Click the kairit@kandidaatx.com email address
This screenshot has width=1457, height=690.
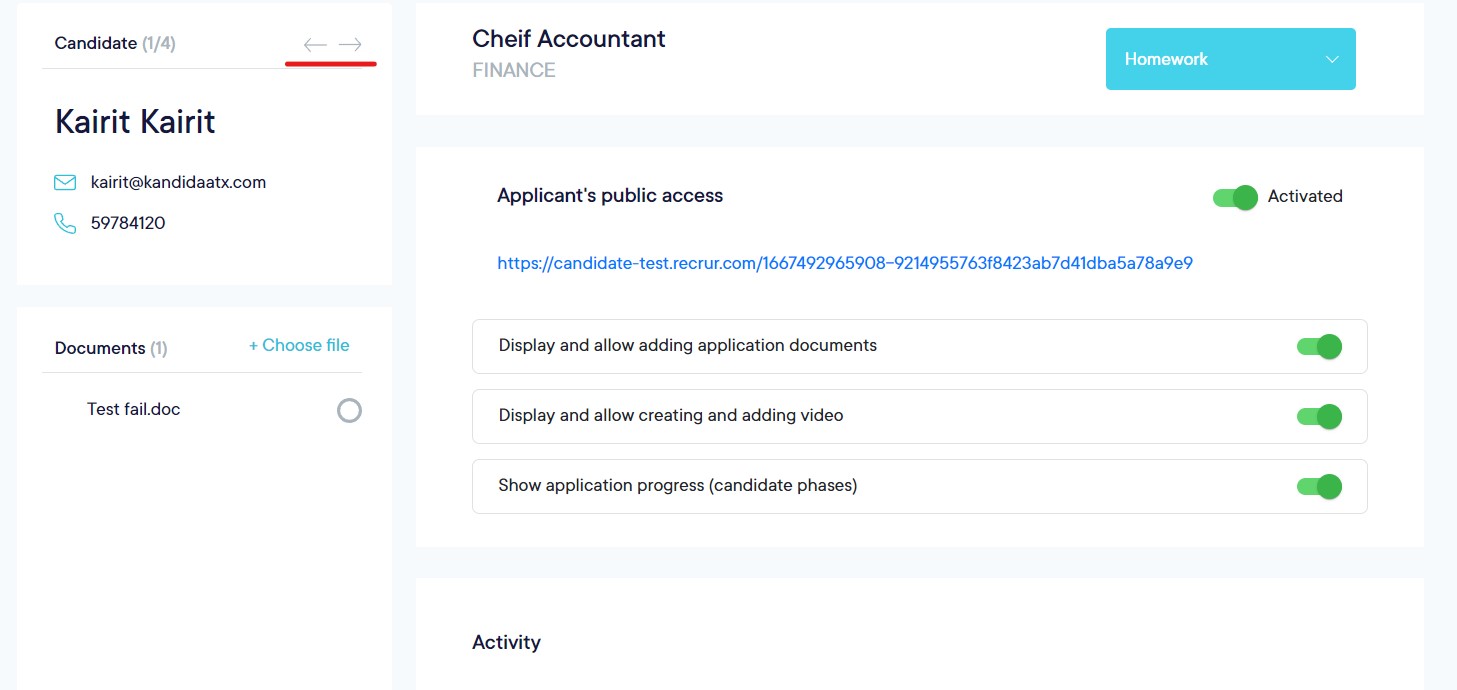coord(178,182)
